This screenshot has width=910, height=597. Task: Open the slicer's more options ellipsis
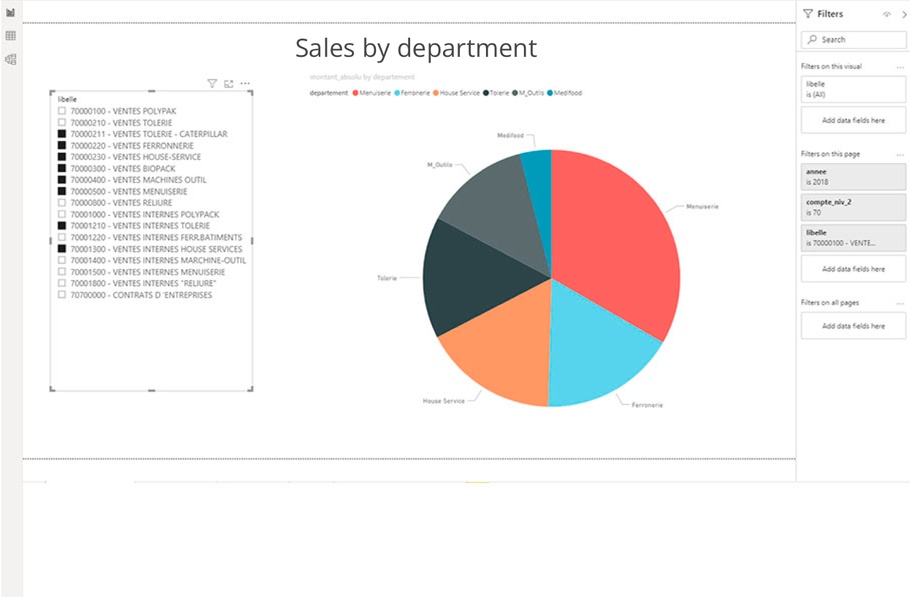245,84
